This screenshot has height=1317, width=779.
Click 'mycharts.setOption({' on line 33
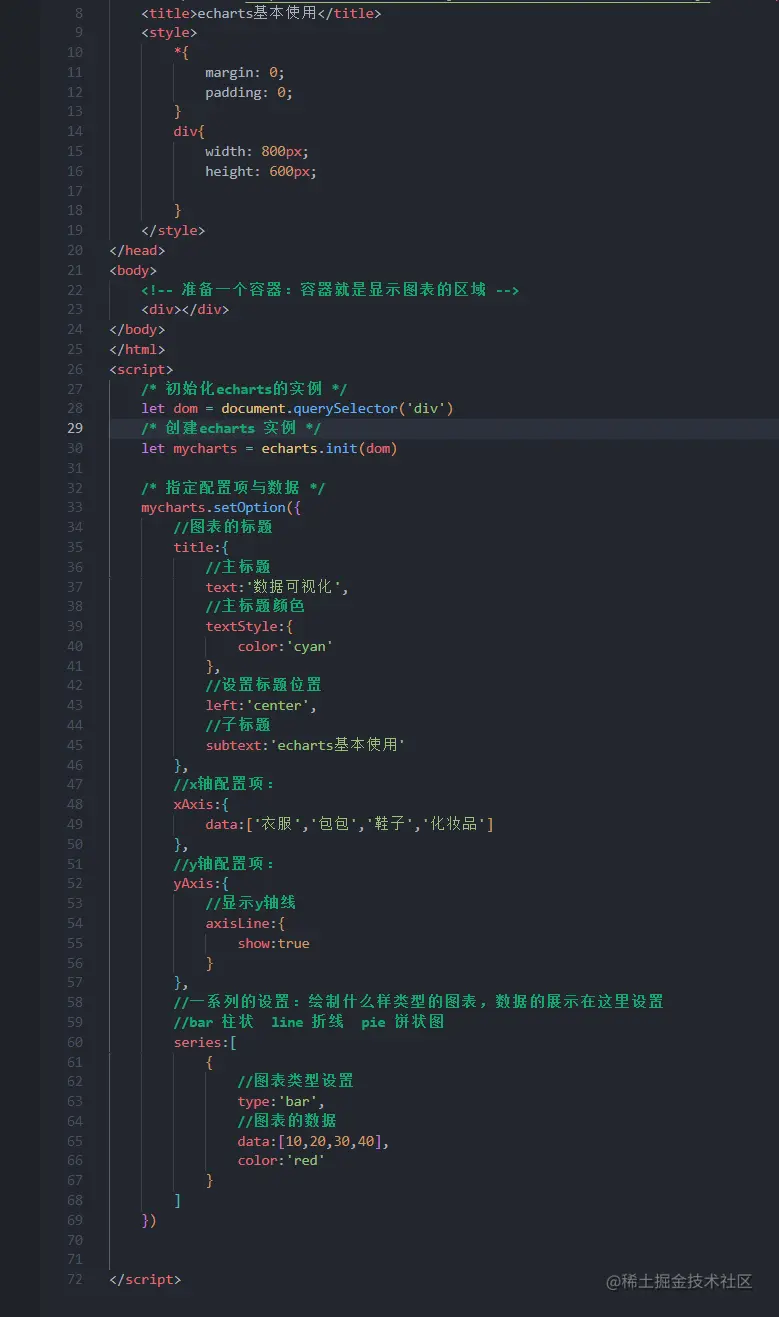point(221,507)
